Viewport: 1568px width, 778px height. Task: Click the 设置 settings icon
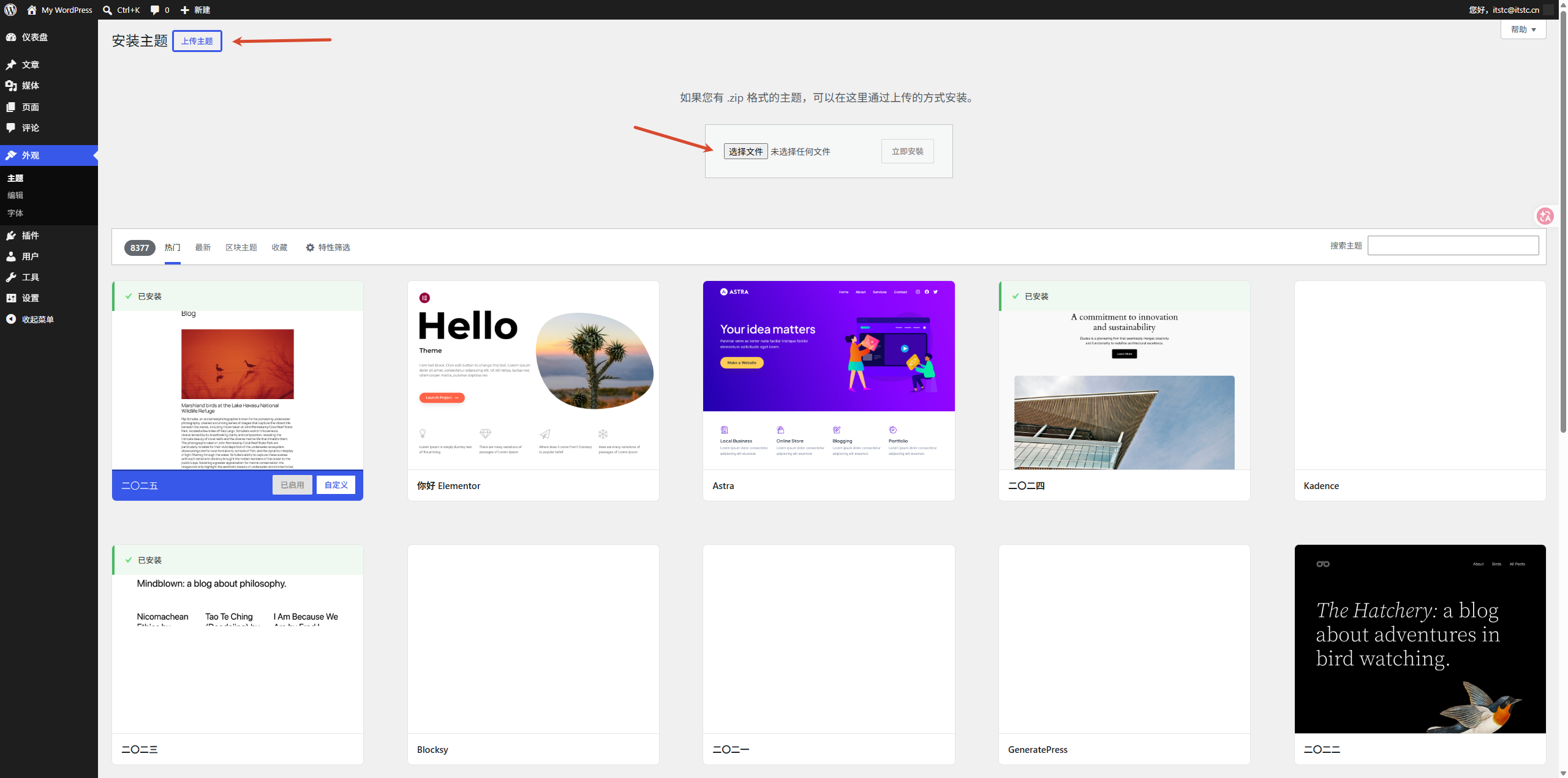pos(11,298)
